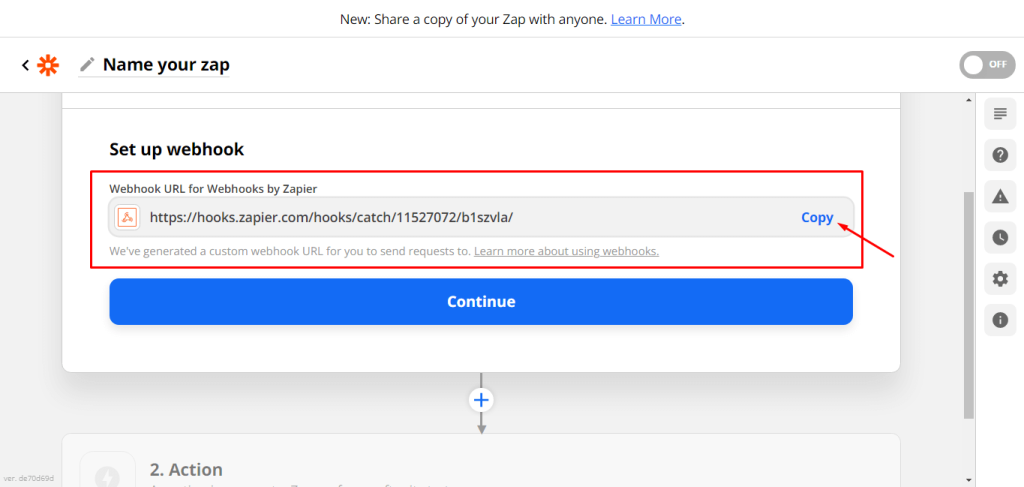Click the blue Continue button

(x=481, y=302)
